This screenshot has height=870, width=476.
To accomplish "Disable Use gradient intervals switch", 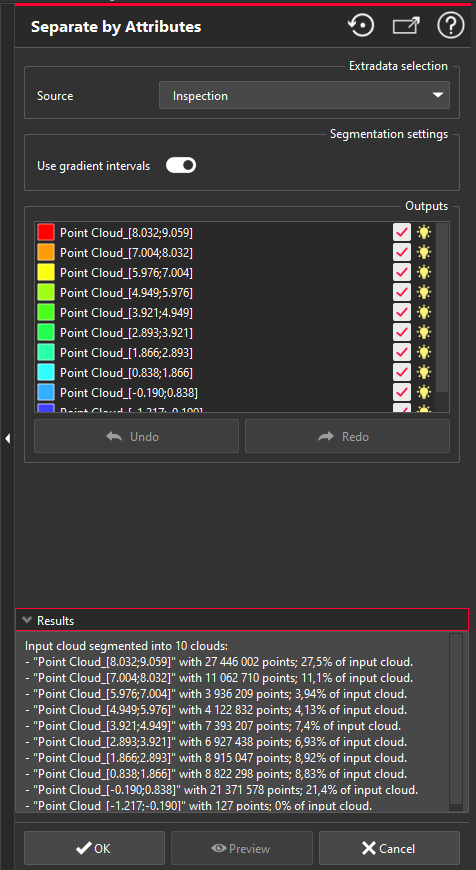I will point(181,165).
